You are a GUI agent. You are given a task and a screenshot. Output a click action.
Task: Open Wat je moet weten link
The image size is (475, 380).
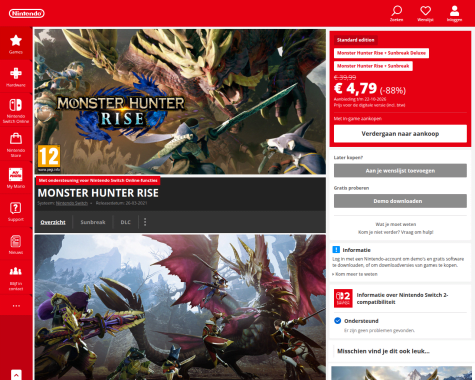pos(396,224)
